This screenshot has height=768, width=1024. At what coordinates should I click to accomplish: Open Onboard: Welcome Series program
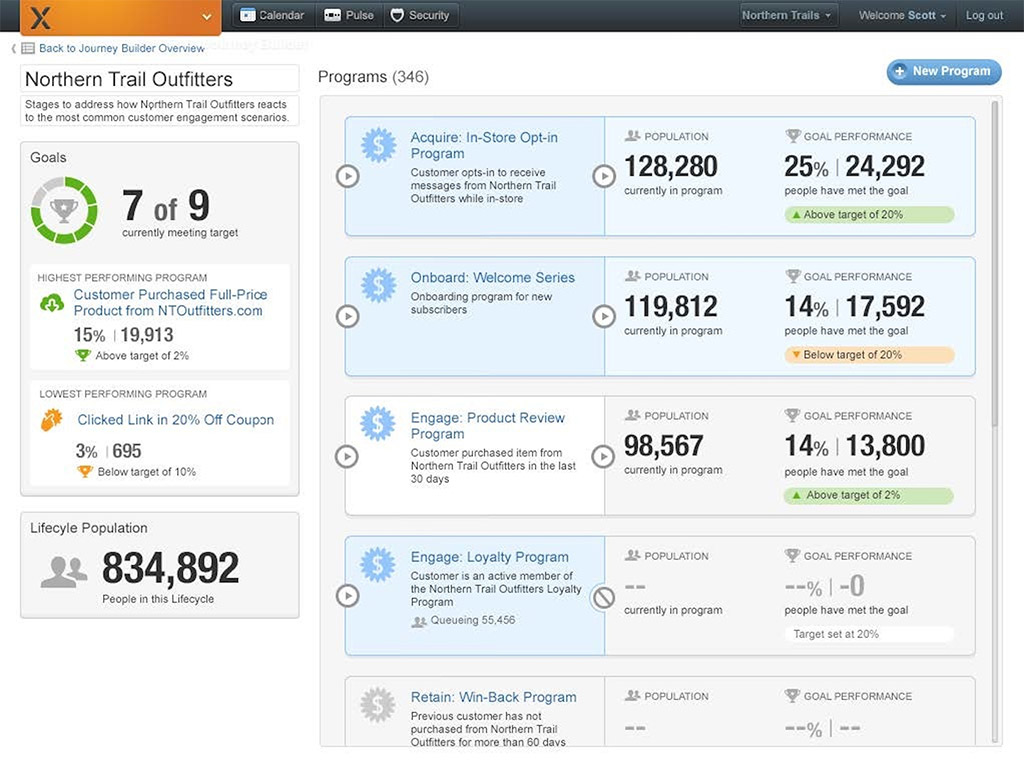pos(492,278)
